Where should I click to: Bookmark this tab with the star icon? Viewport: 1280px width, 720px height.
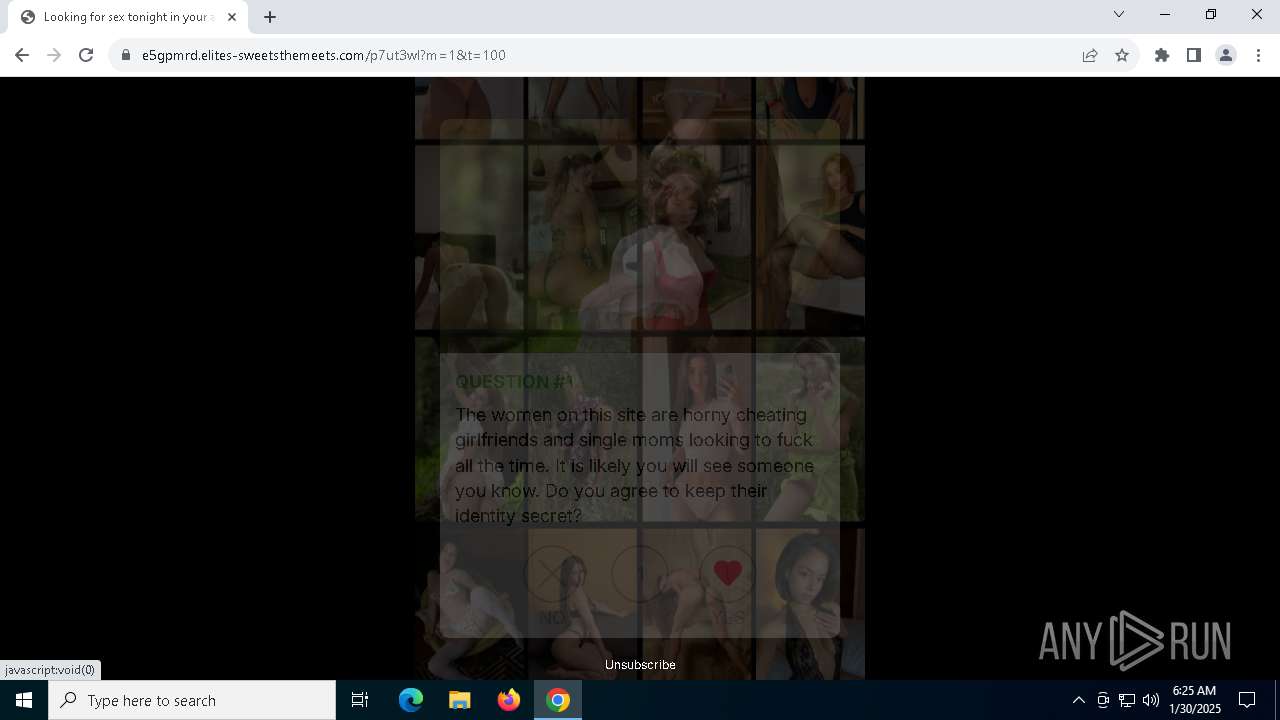pyautogui.click(x=1122, y=55)
